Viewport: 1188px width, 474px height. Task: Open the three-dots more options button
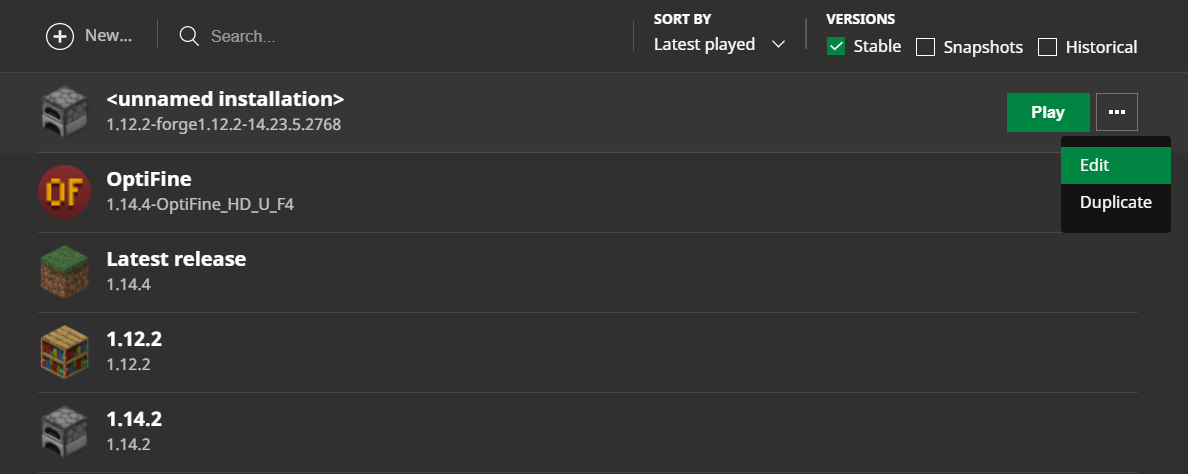pyautogui.click(x=1116, y=112)
